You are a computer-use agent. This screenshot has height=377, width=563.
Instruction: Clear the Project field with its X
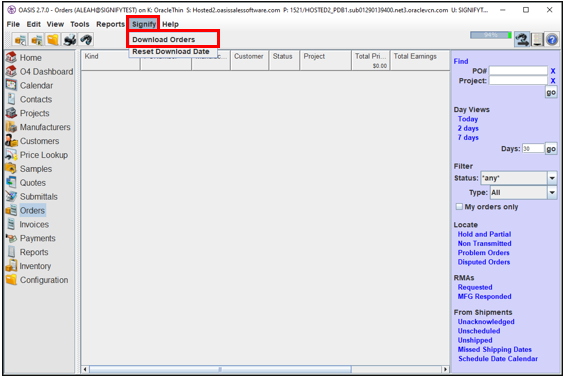[x=553, y=81]
